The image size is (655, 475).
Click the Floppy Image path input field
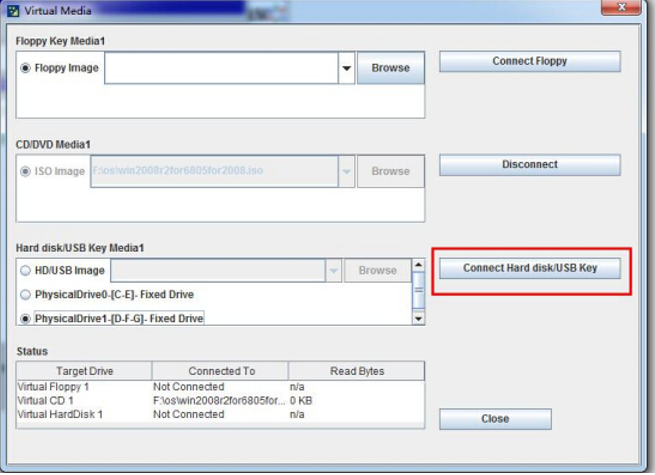pyautogui.click(x=220, y=68)
